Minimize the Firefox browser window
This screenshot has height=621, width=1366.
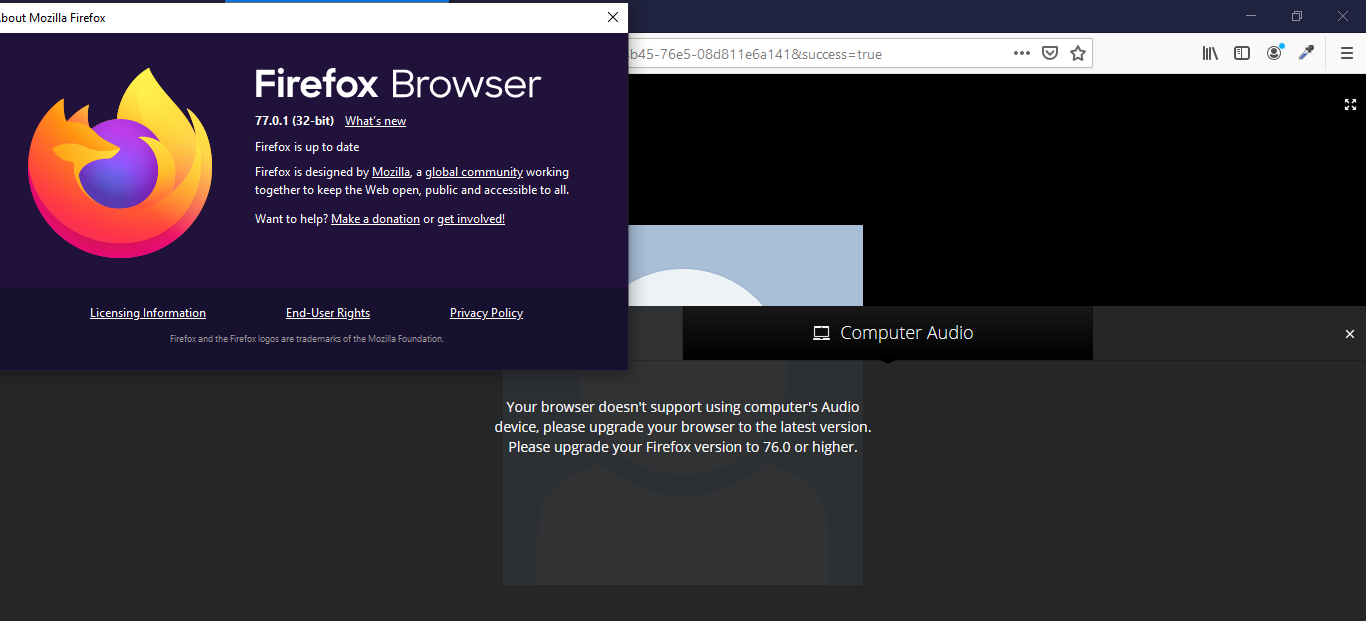tap(1251, 16)
